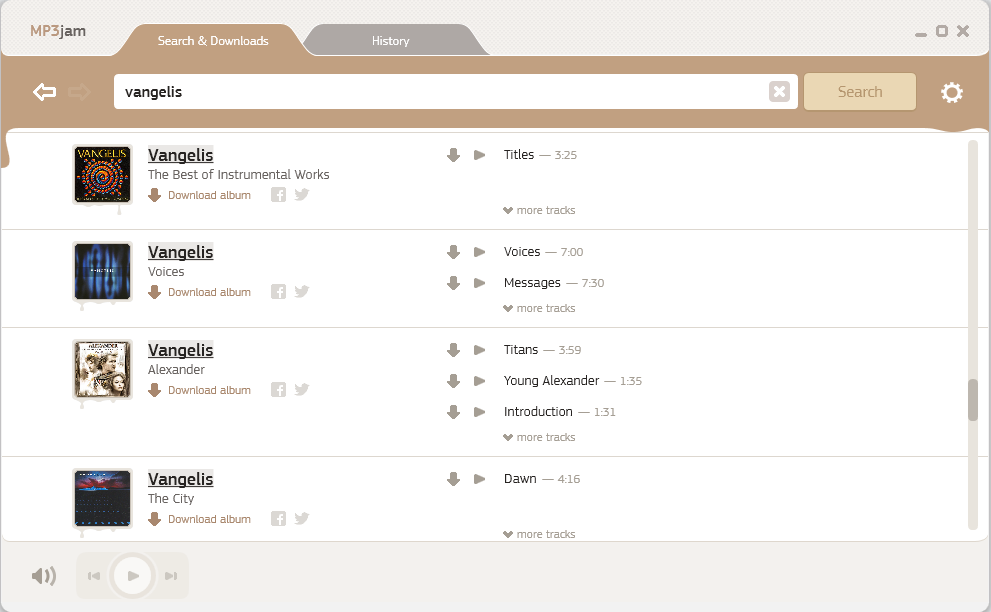Go forward with the right arrow
This screenshot has height=612, width=991.
79,92
